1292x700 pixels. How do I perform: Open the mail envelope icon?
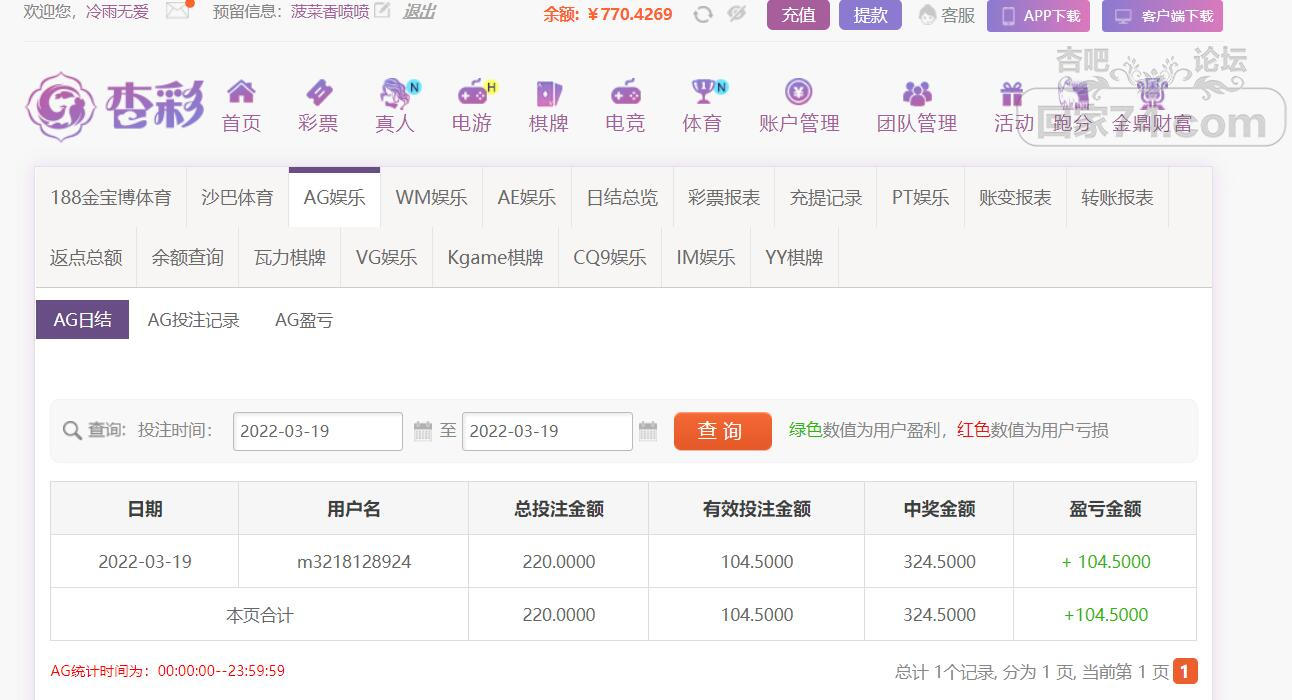click(178, 11)
